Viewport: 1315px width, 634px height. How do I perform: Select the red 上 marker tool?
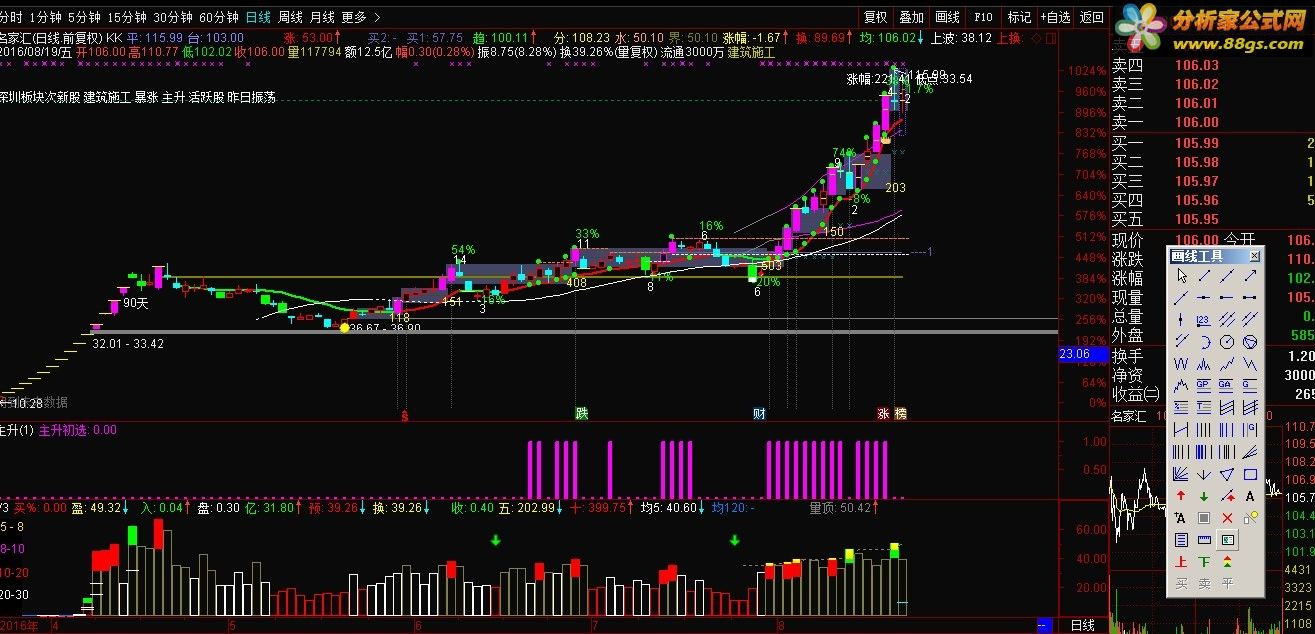tap(1182, 562)
